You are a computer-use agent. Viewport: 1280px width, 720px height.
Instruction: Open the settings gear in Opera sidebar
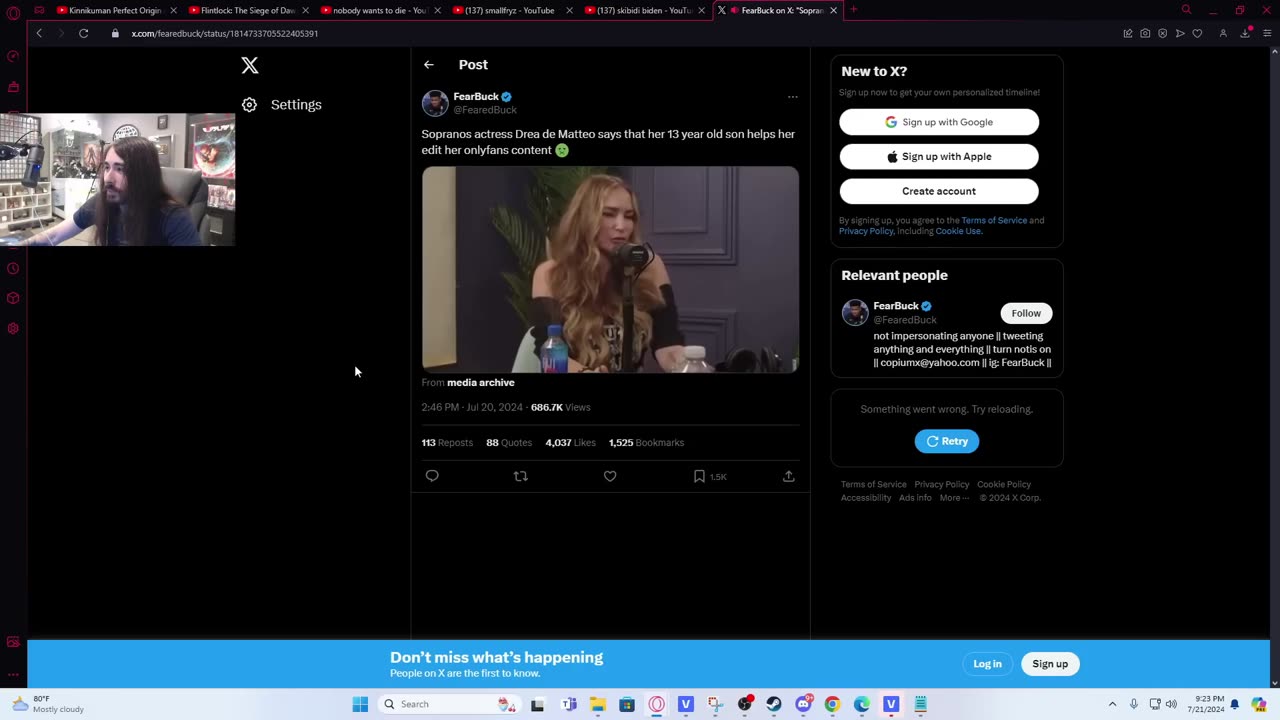13,328
